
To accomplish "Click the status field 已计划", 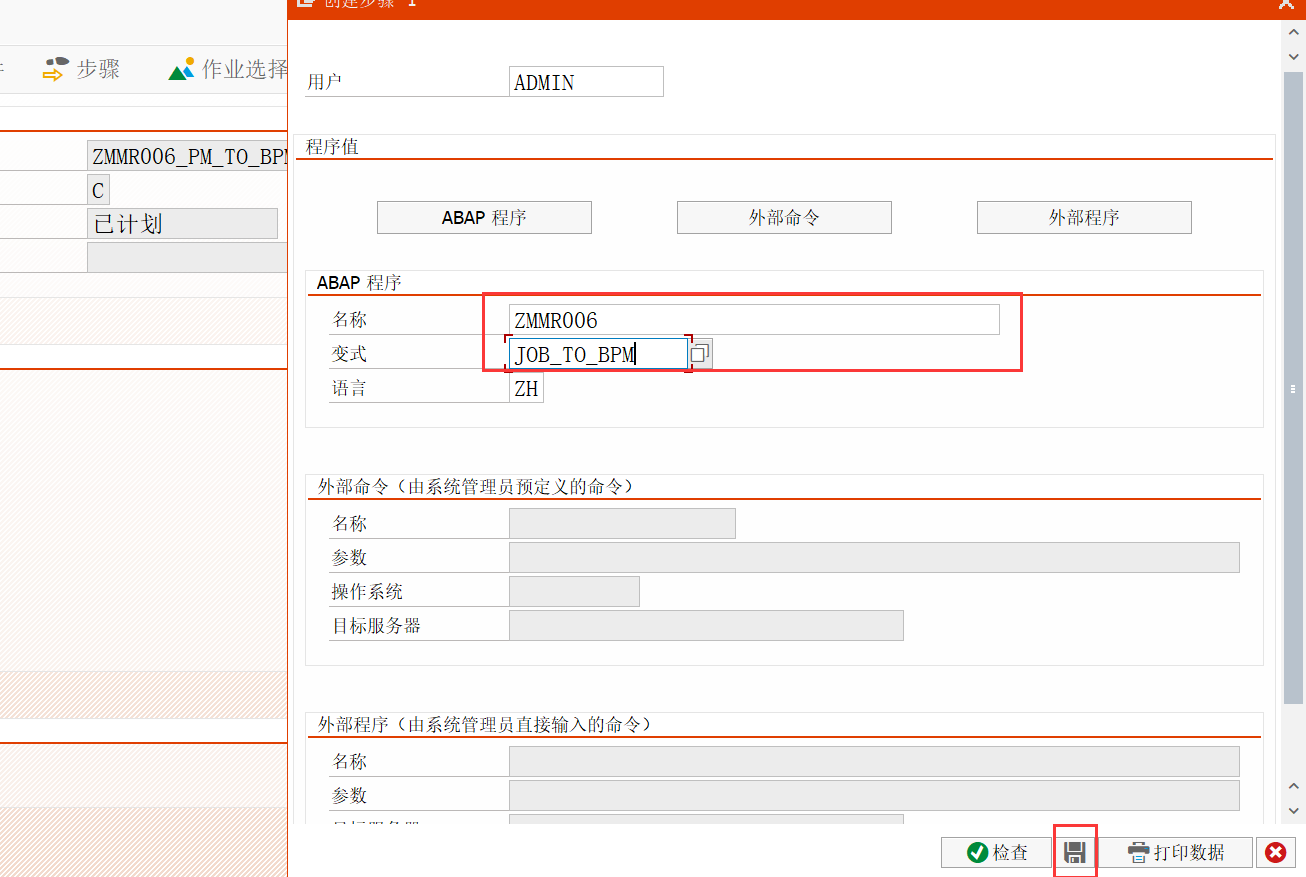I will click(182, 224).
